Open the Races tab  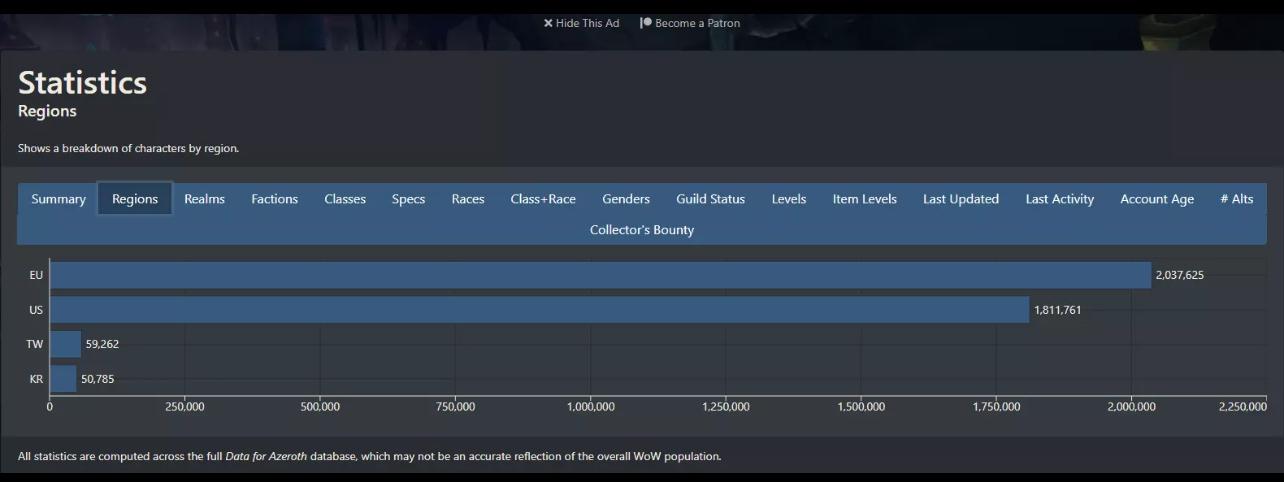[467, 199]
